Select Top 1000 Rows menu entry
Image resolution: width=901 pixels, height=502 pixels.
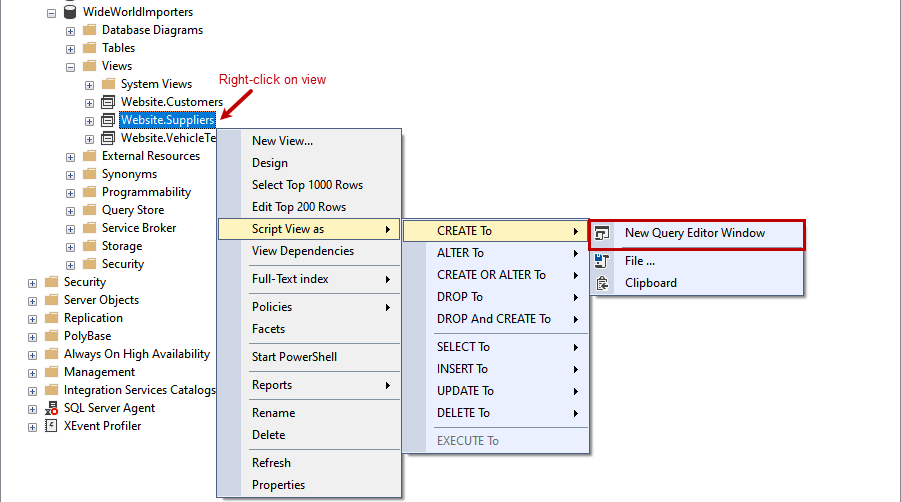click(x=309, y=185)
